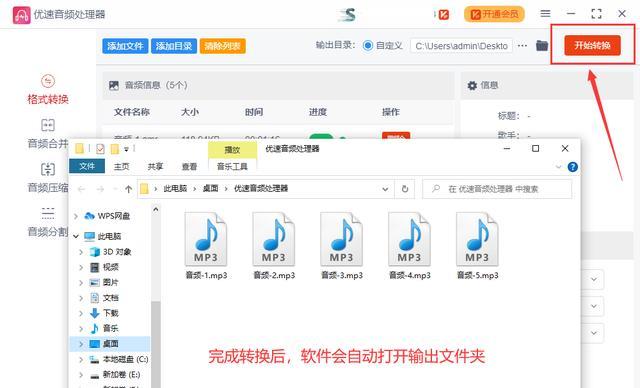Open the hamburger menu in the title bar
This screenshot has width=640, height=388.
pyautogui.click(x=545, y=13)
